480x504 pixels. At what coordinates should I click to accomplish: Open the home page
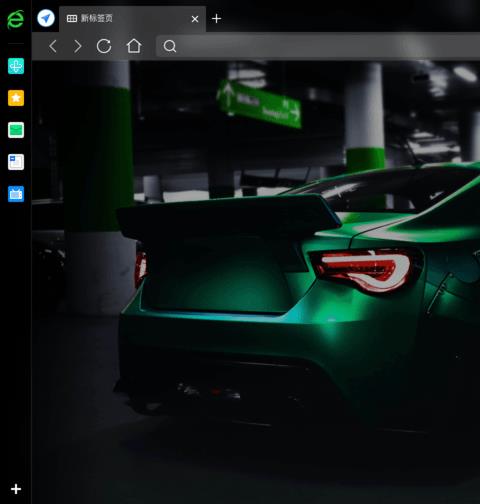(134, 46)
